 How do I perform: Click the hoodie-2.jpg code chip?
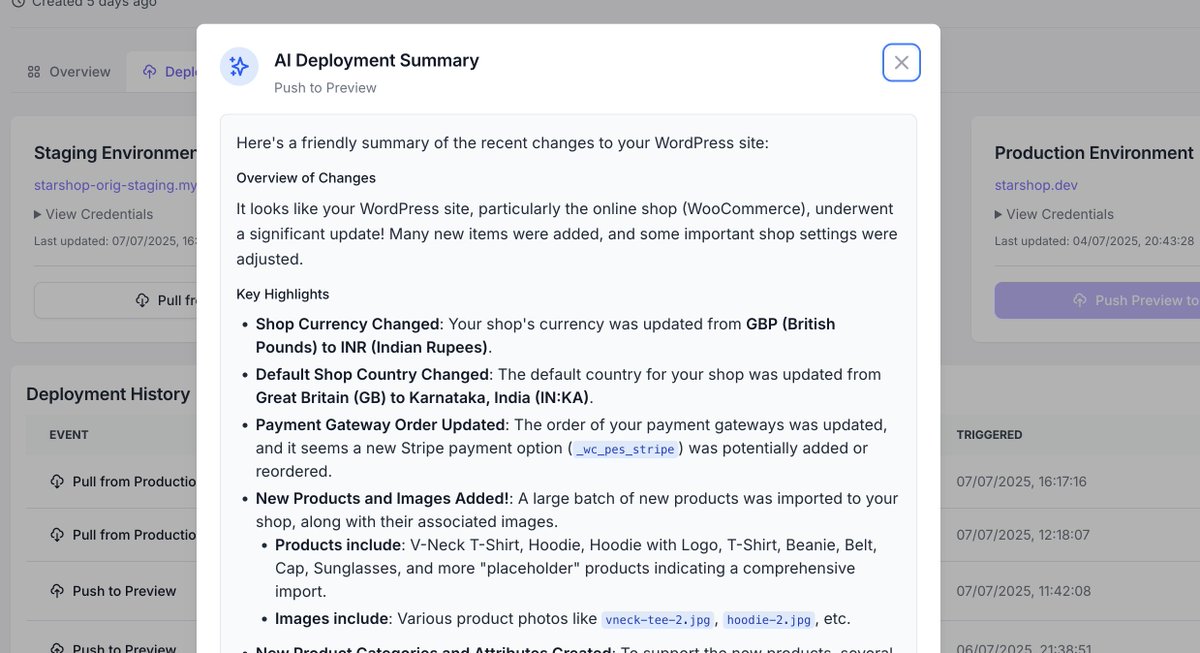coord(772,618)
